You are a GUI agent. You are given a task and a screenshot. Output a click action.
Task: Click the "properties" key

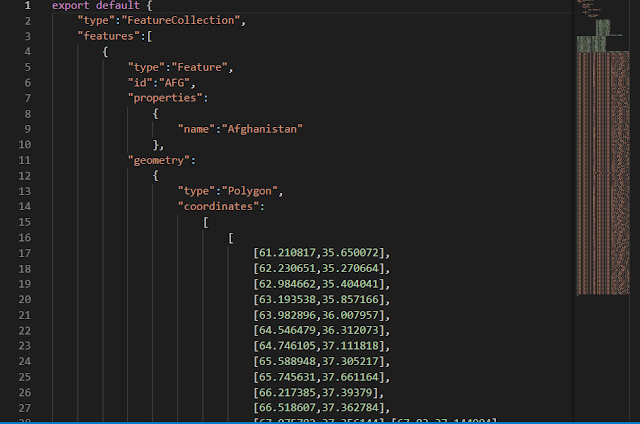pos(165,98)
